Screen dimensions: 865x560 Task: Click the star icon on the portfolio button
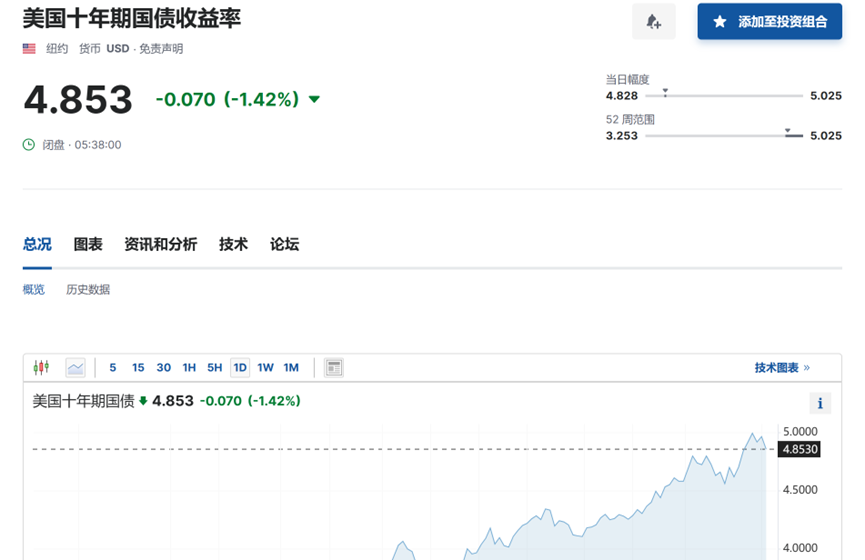tap(720, 21)
